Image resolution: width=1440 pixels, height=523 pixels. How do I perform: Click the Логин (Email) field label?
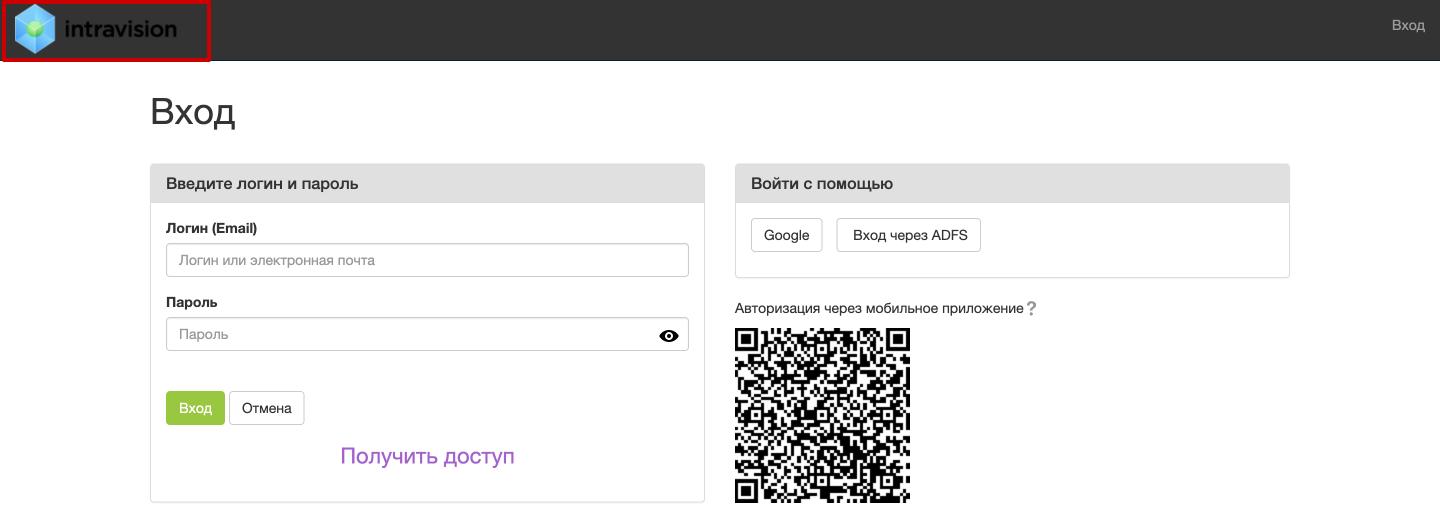(211, 228)
